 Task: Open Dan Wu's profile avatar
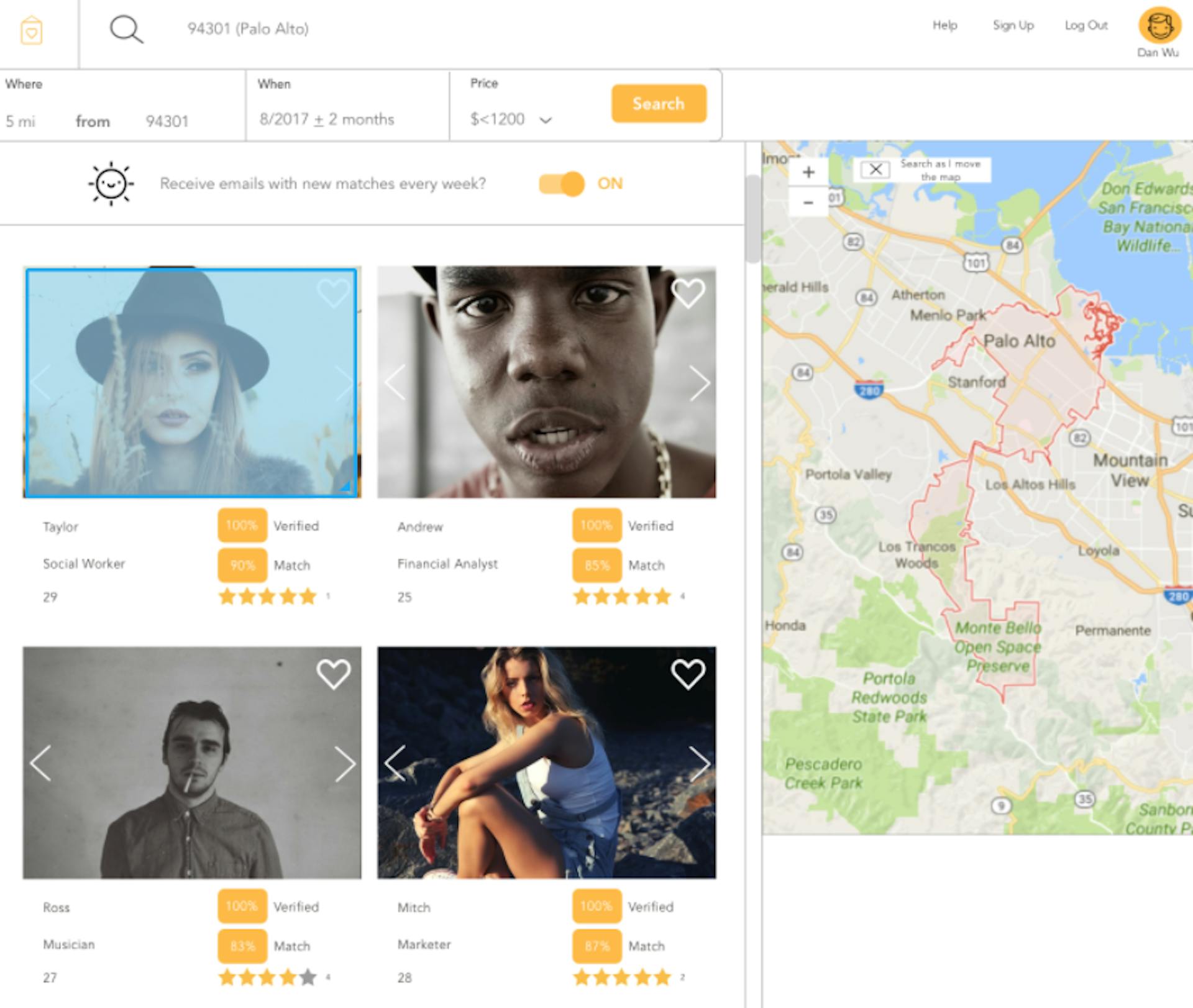[1159, 26]
